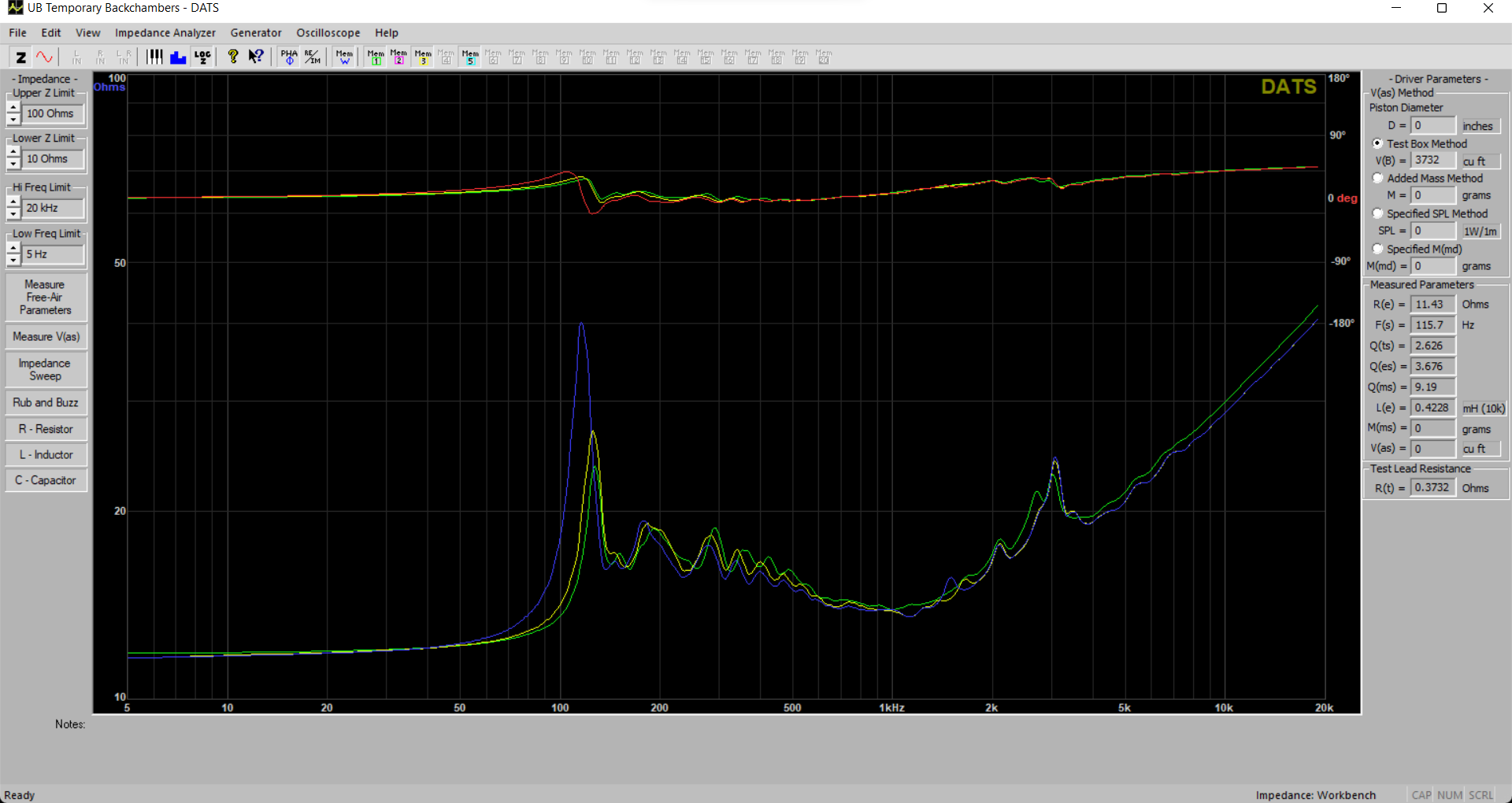Click Measure Free-Air Parameters button
Image resolution: width=1512 pixels, height=803 pixels.
point(46,297)
